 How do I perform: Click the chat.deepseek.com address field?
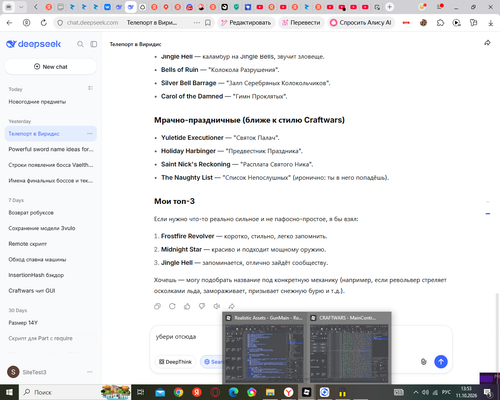(92, 23)
